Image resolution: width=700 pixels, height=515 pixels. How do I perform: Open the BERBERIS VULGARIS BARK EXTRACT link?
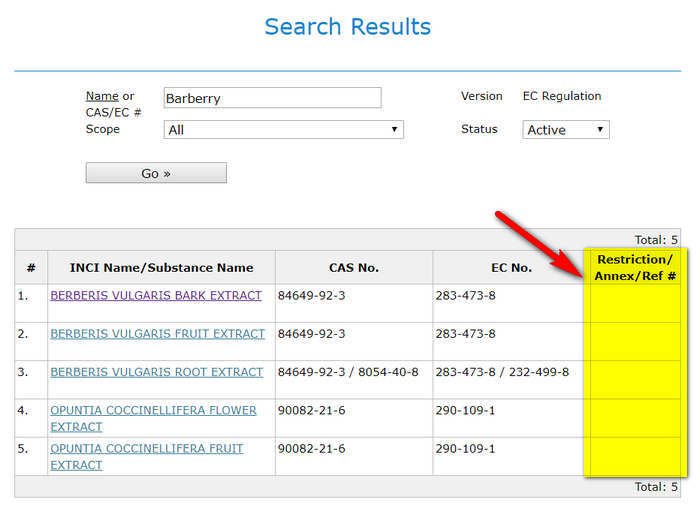156,295
